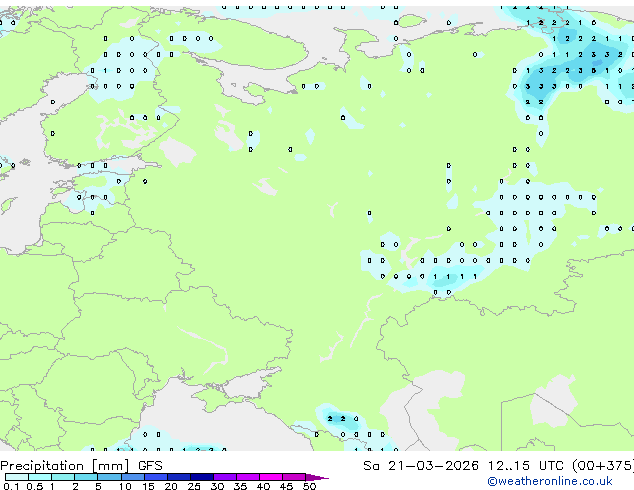634x490 pixels.
Task: Pick the 1–2 mm legend swatch
Action: click(63, 477)
